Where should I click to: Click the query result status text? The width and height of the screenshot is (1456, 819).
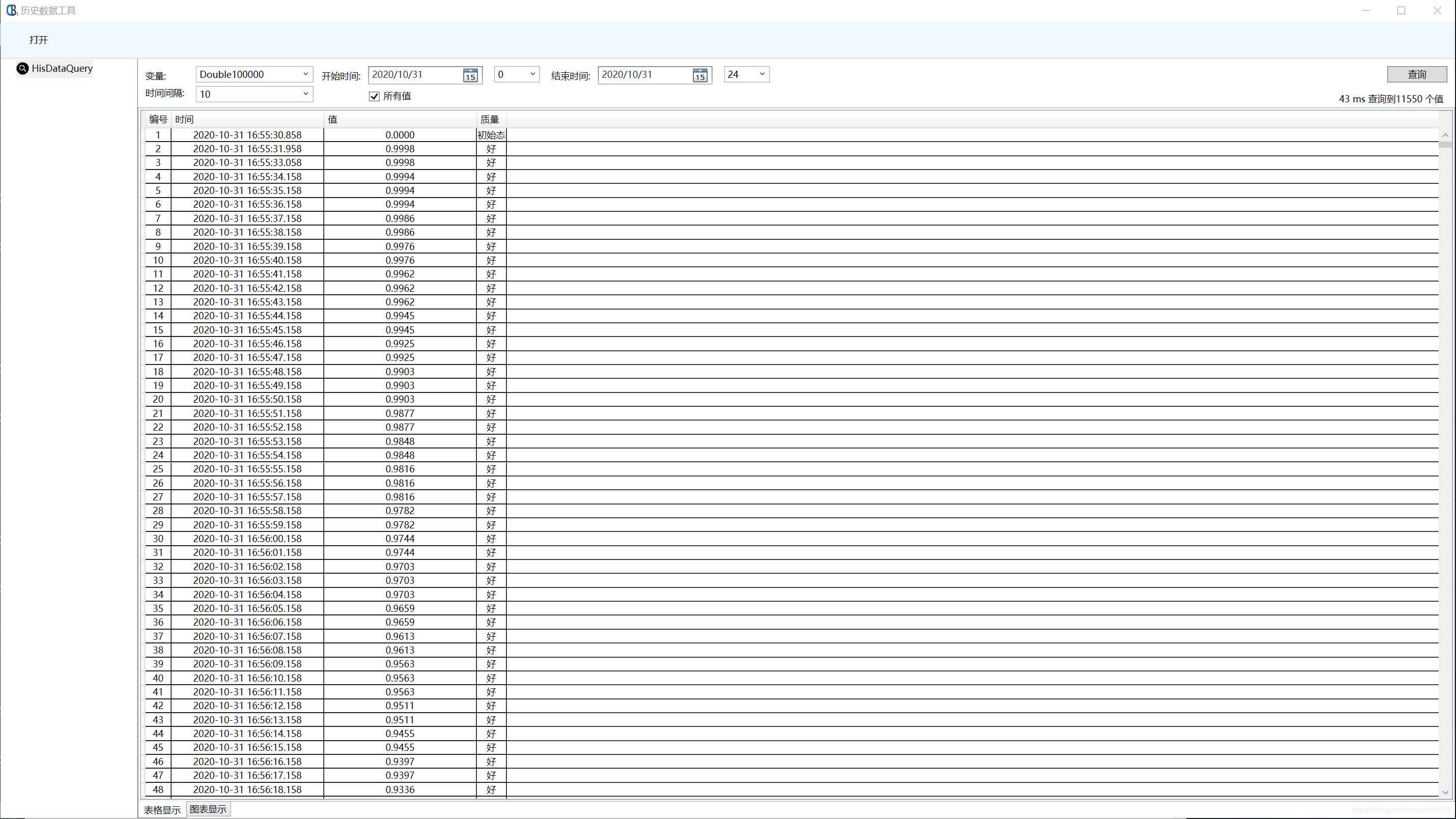1391,99
